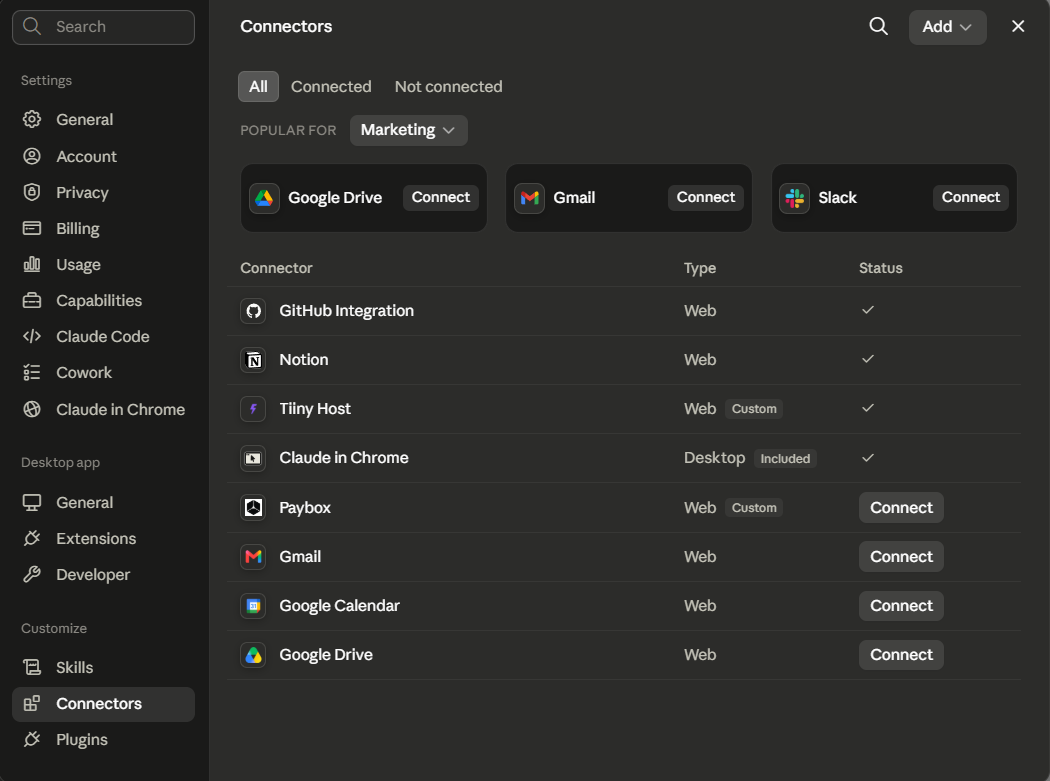The width and height of the screenshot is (1050, 781).
Task: Click the Google Calendar connector name
Action: 340,606
